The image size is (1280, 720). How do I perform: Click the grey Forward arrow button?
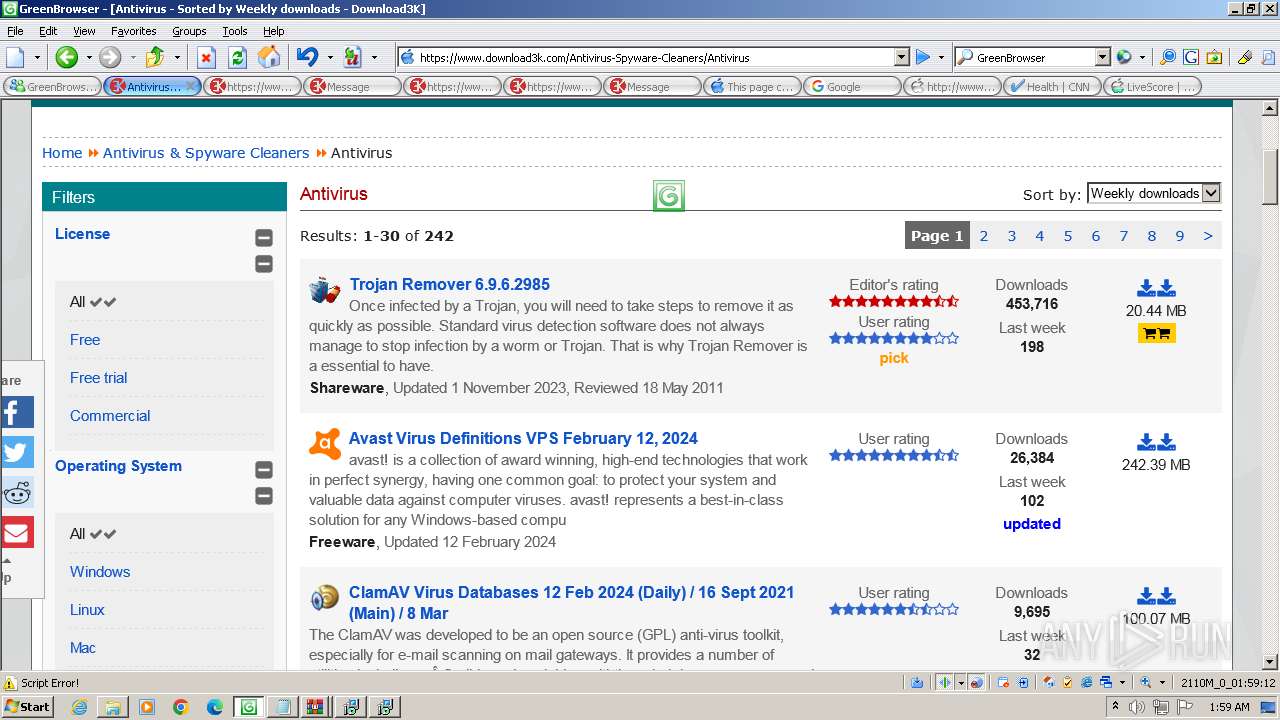click(x=109, y=57)
